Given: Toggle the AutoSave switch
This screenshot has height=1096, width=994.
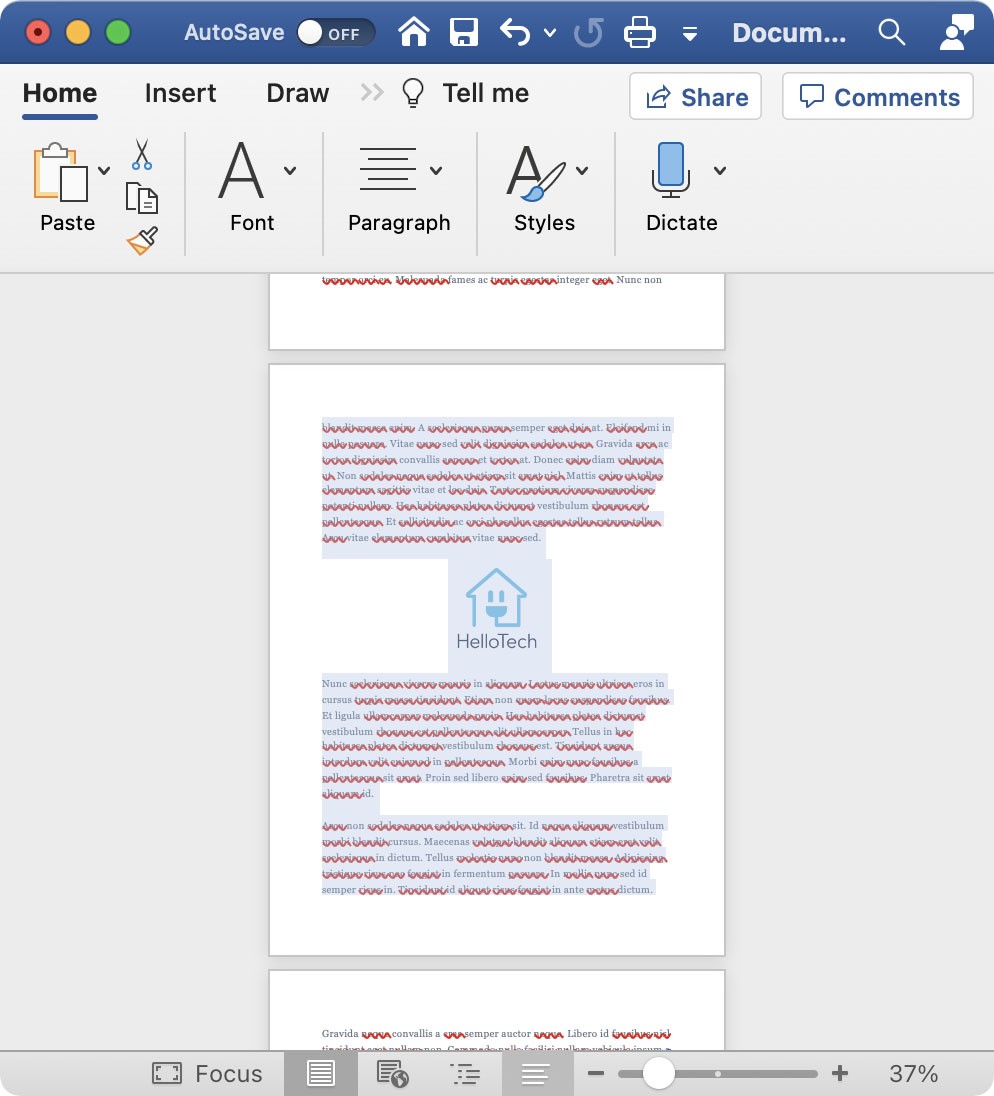Looking at the screenshot, I should tap(336, 32).
